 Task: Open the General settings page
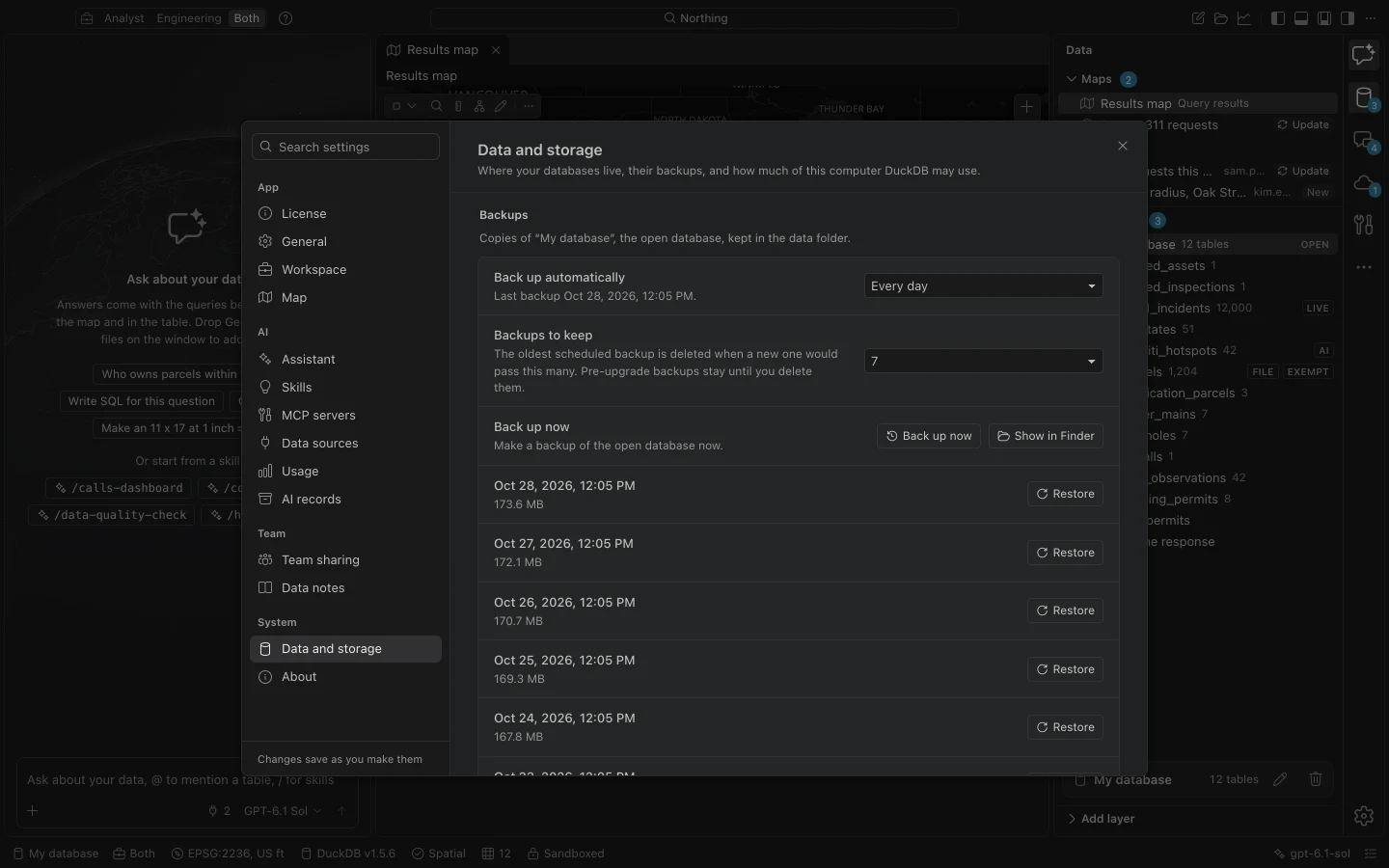(345, 242)
